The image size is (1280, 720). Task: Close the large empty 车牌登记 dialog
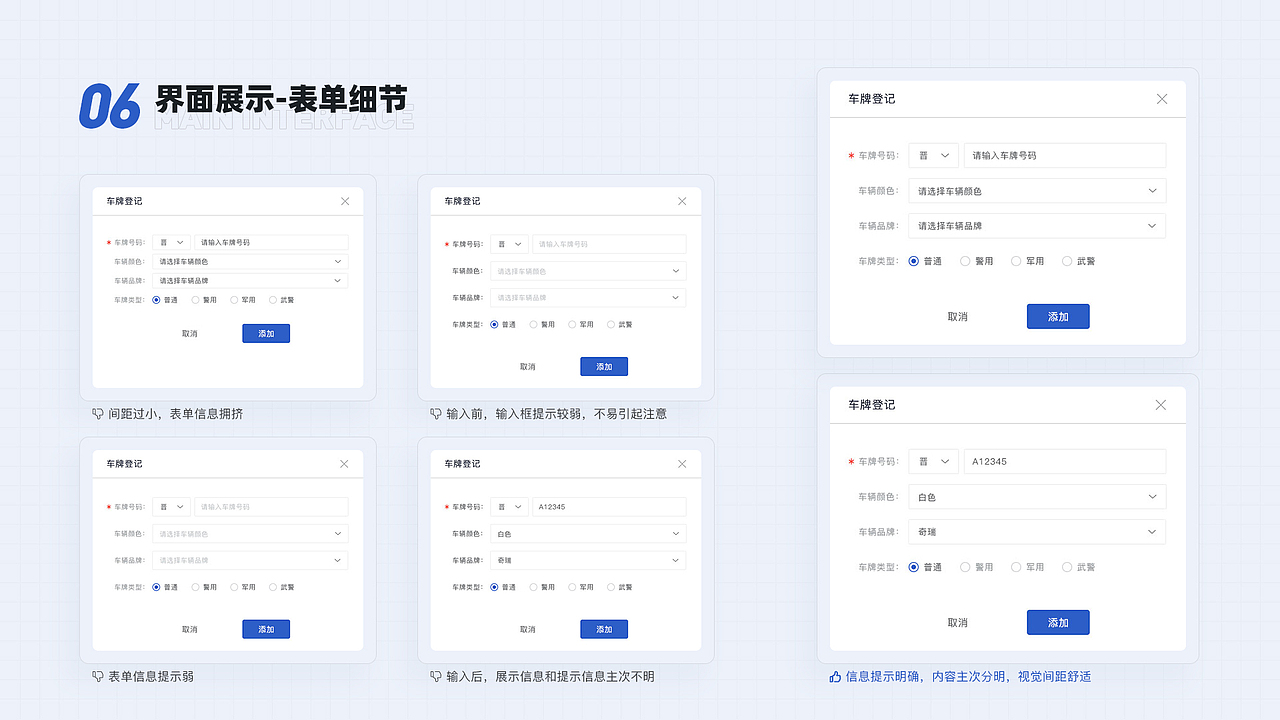coord(1161,99)
